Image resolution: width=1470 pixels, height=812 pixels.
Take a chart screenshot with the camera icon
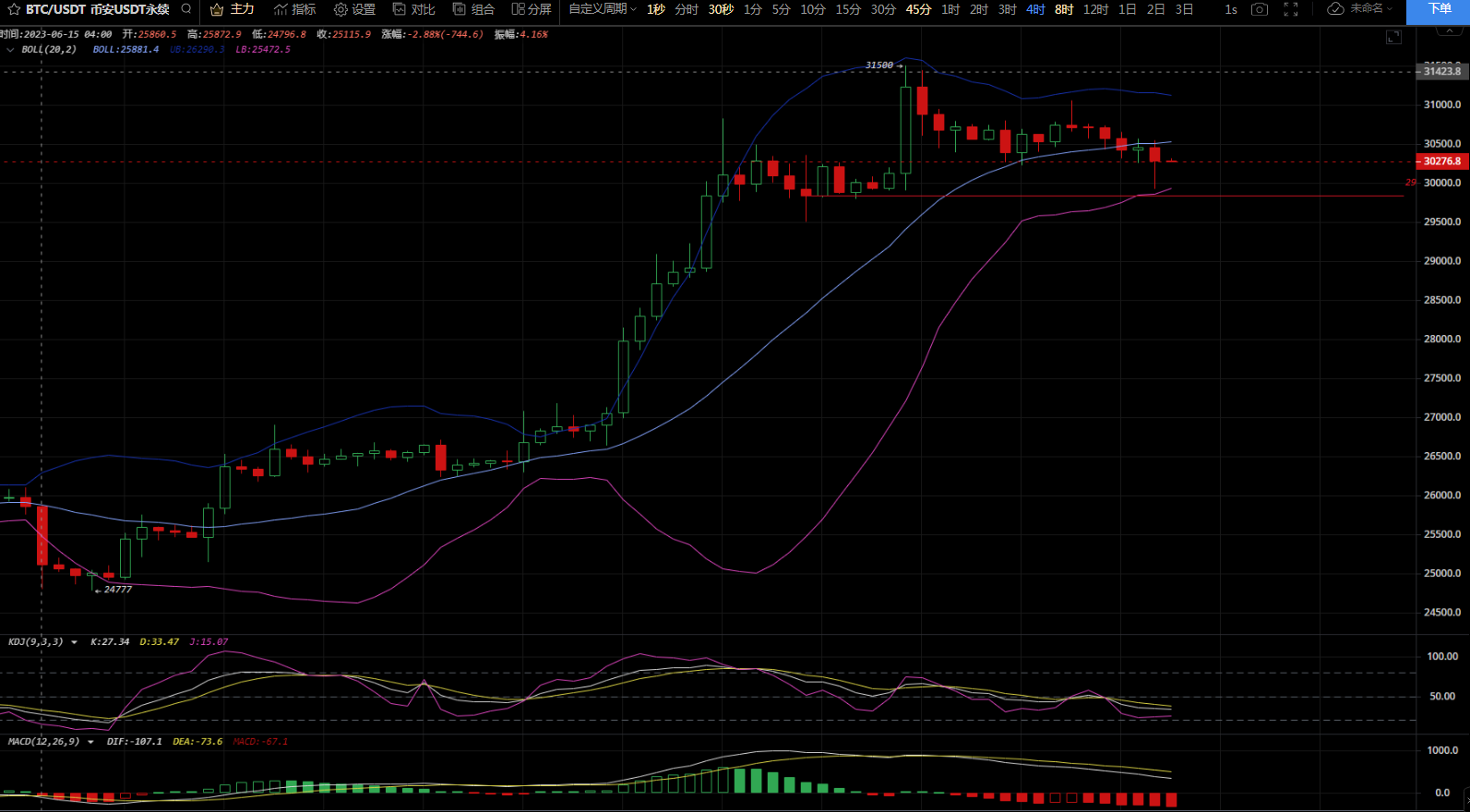[1260, 9]
